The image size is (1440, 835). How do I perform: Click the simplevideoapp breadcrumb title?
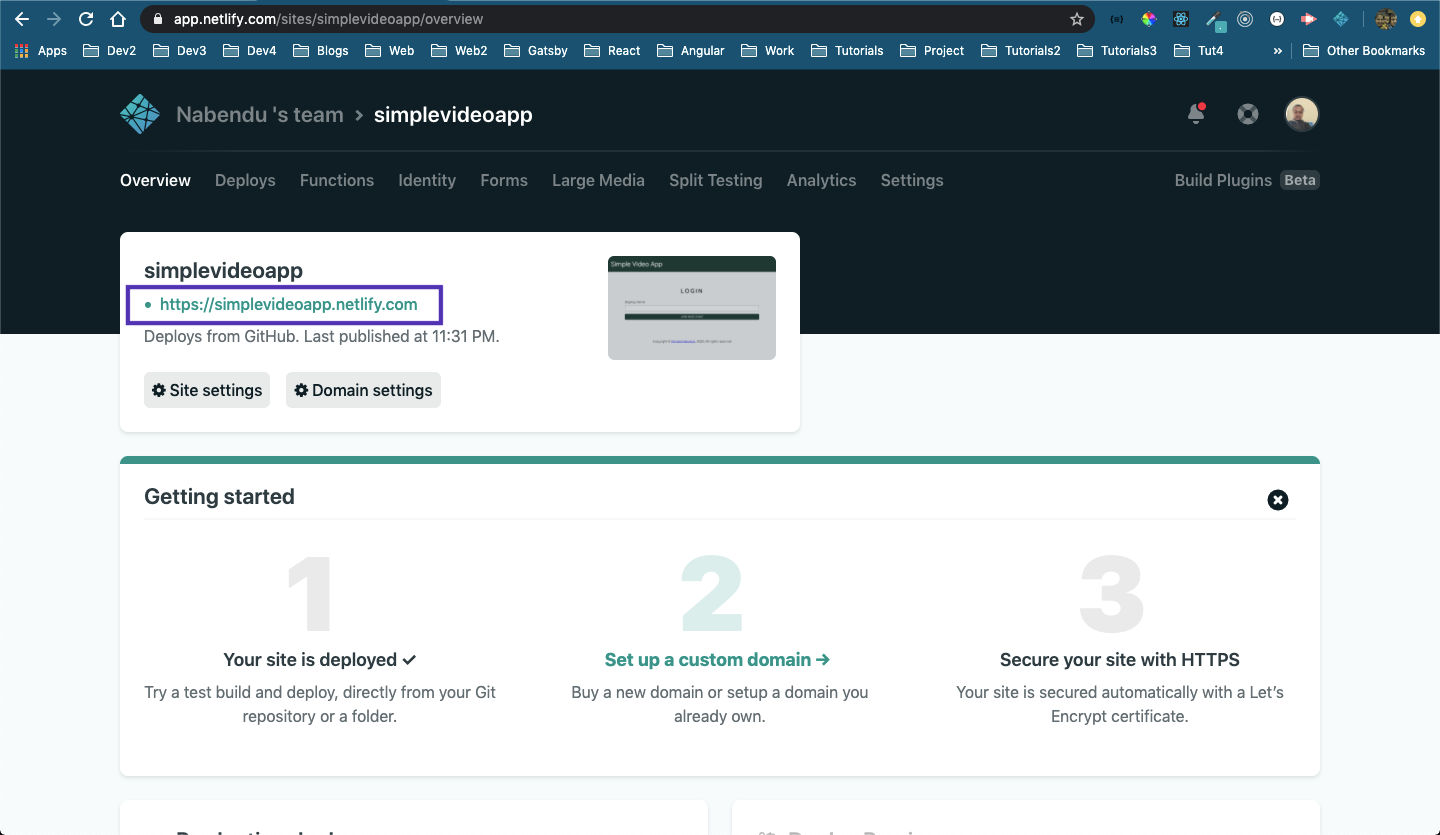(453, 115)
